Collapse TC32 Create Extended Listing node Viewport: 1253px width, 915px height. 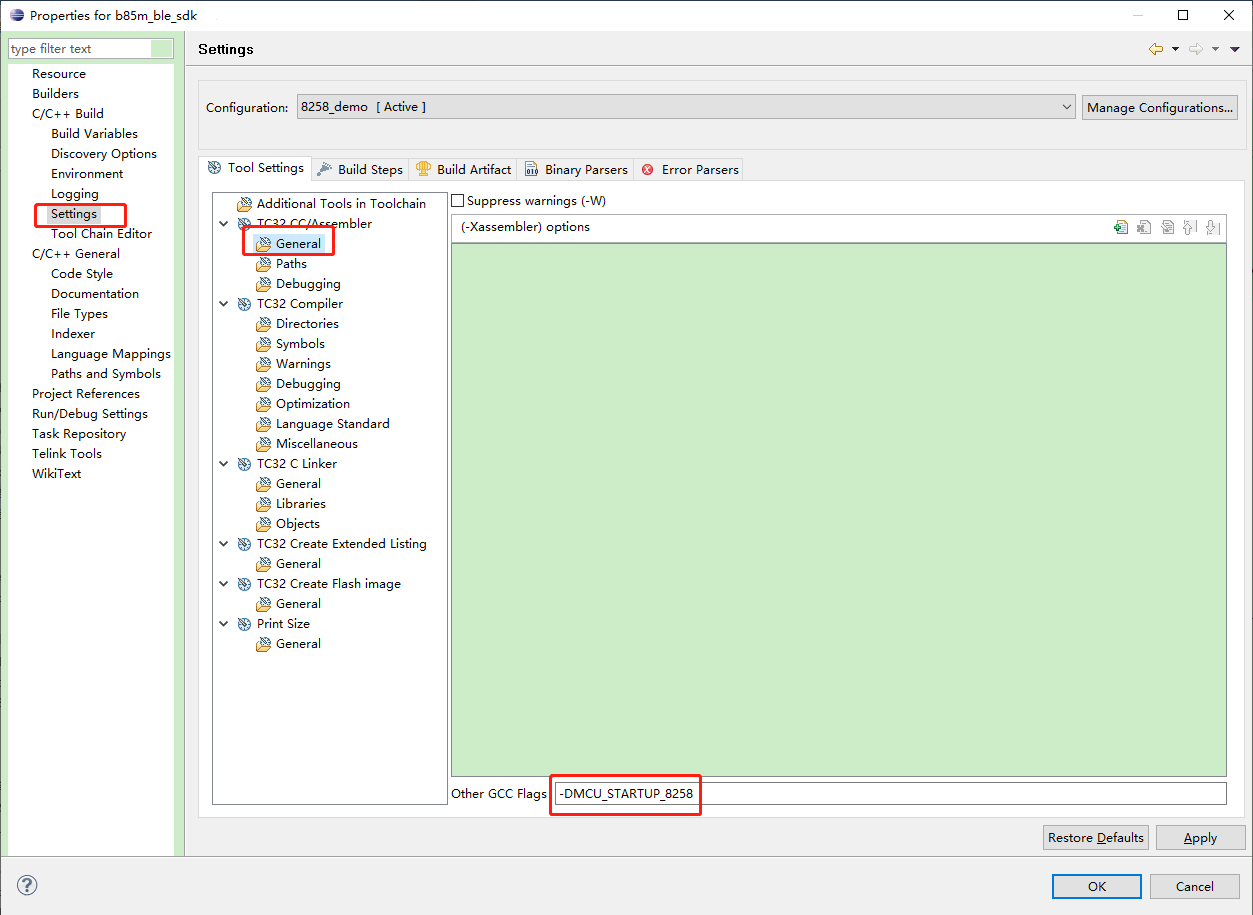(224, 543)
